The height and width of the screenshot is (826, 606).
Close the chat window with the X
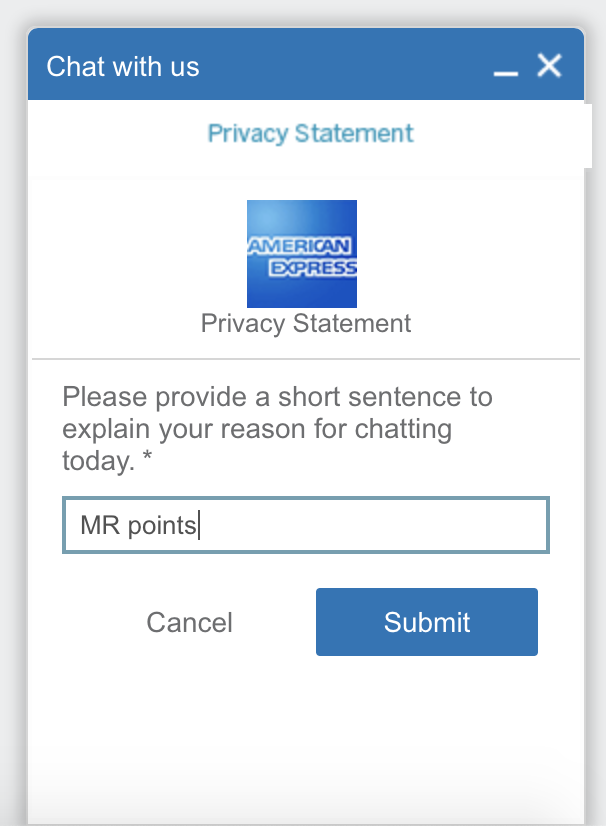[550, 66]
